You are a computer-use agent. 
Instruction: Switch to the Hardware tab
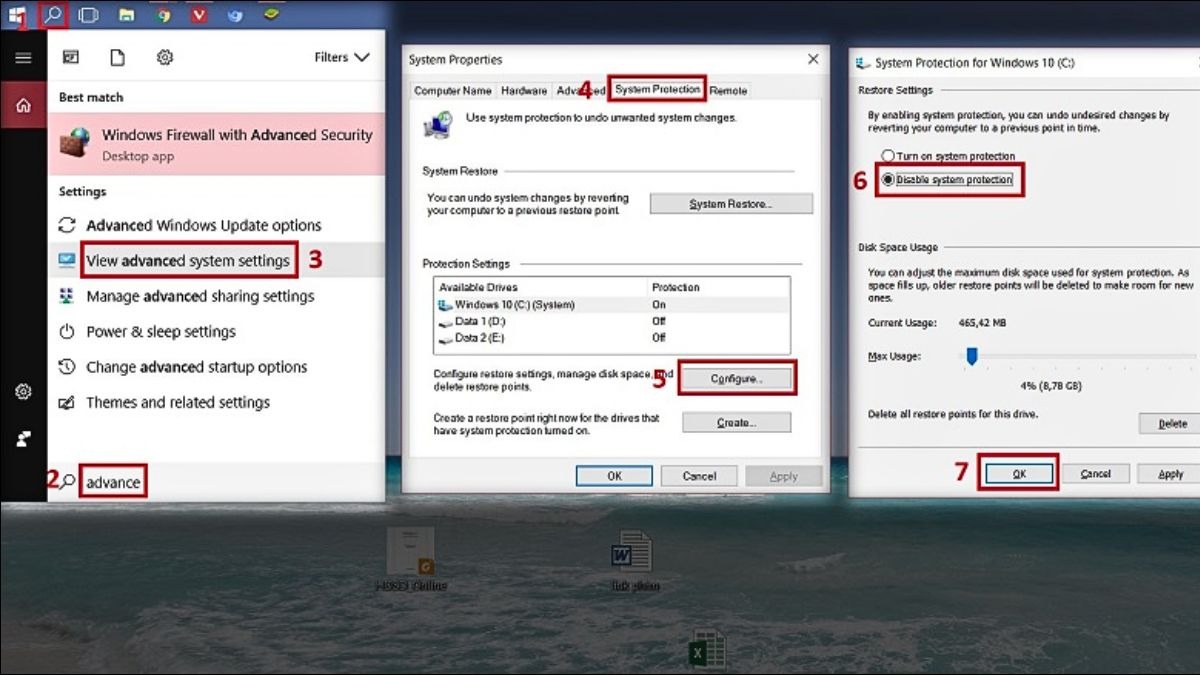(524, 90)
